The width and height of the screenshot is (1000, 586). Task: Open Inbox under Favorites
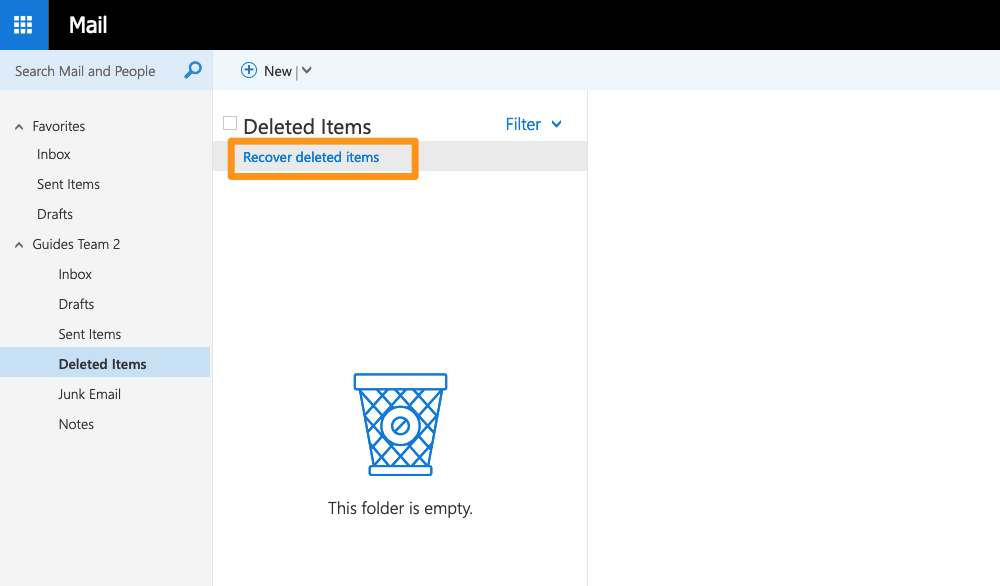coord(54,155)
